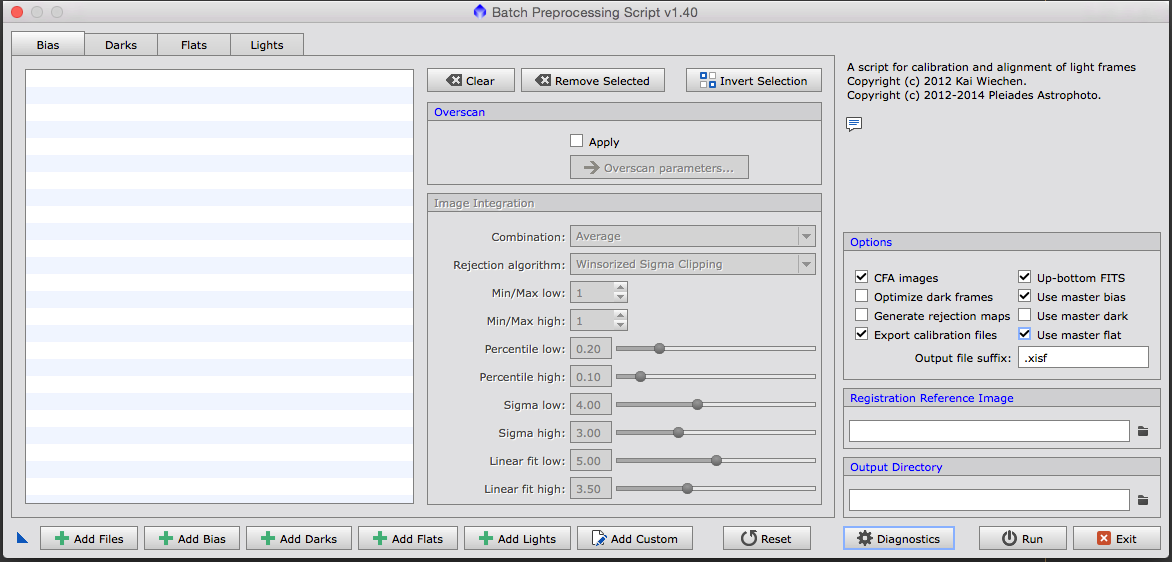Viewport: 1172px width, 562px height.
Task: Click Output Directory text field
Action: pos(989,500)
